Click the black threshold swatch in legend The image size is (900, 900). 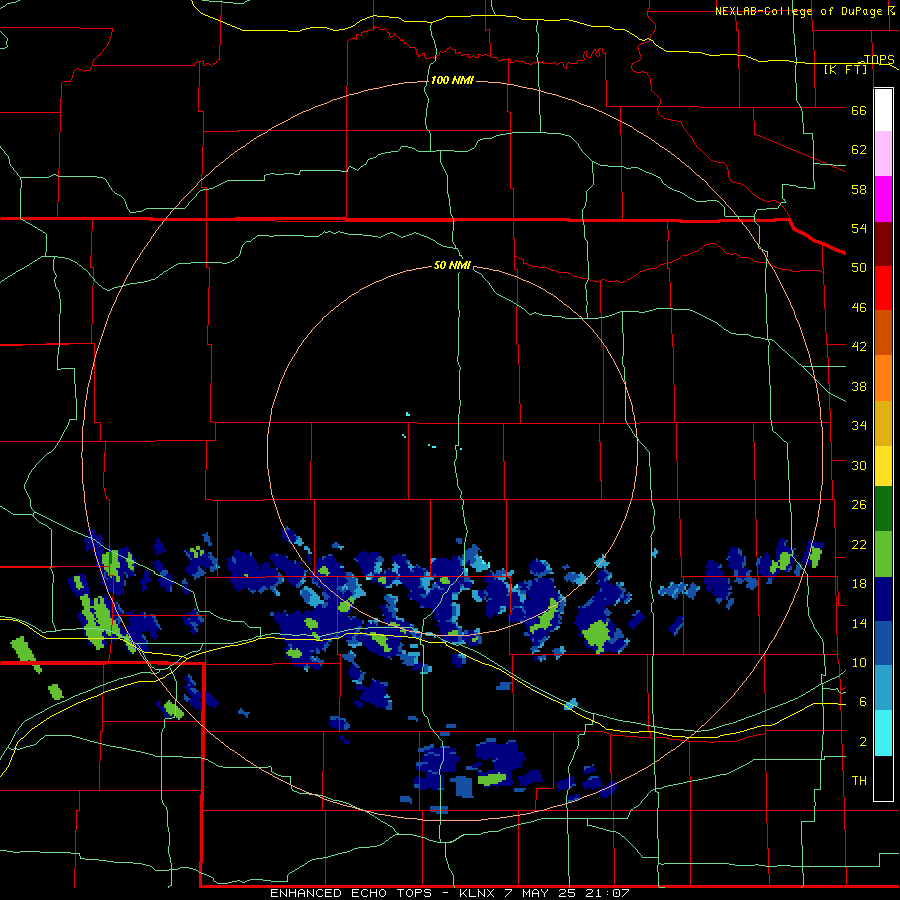tap(883, 777)
